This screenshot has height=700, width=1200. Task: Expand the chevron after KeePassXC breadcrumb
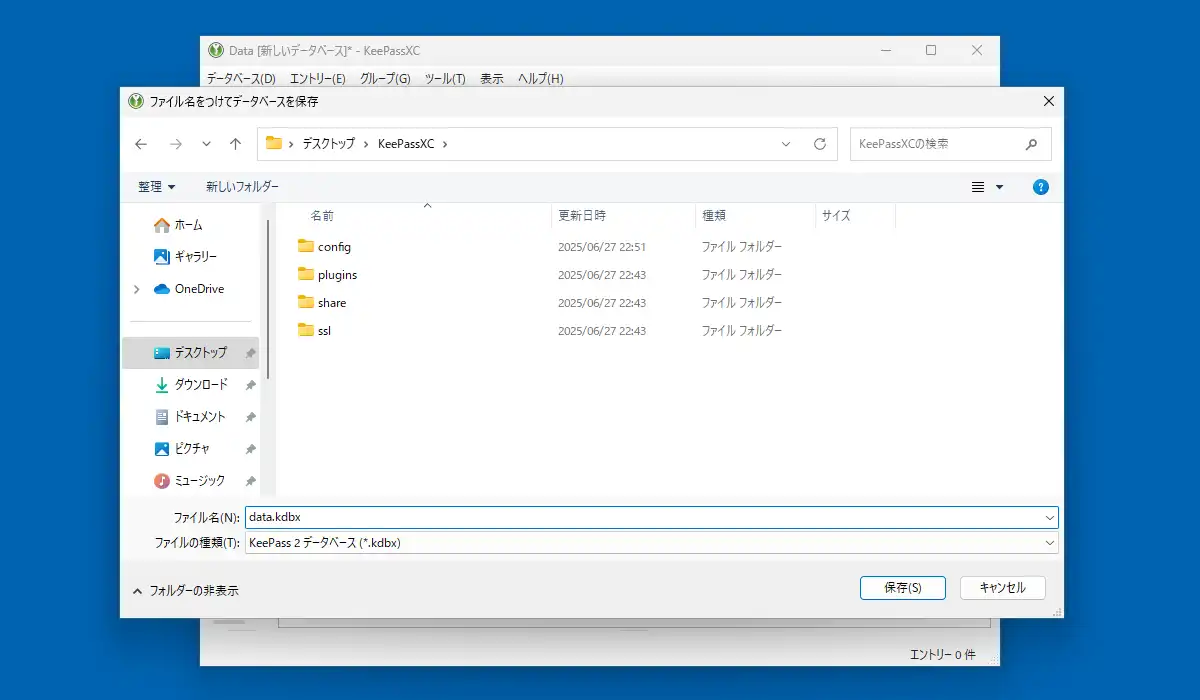445,144
